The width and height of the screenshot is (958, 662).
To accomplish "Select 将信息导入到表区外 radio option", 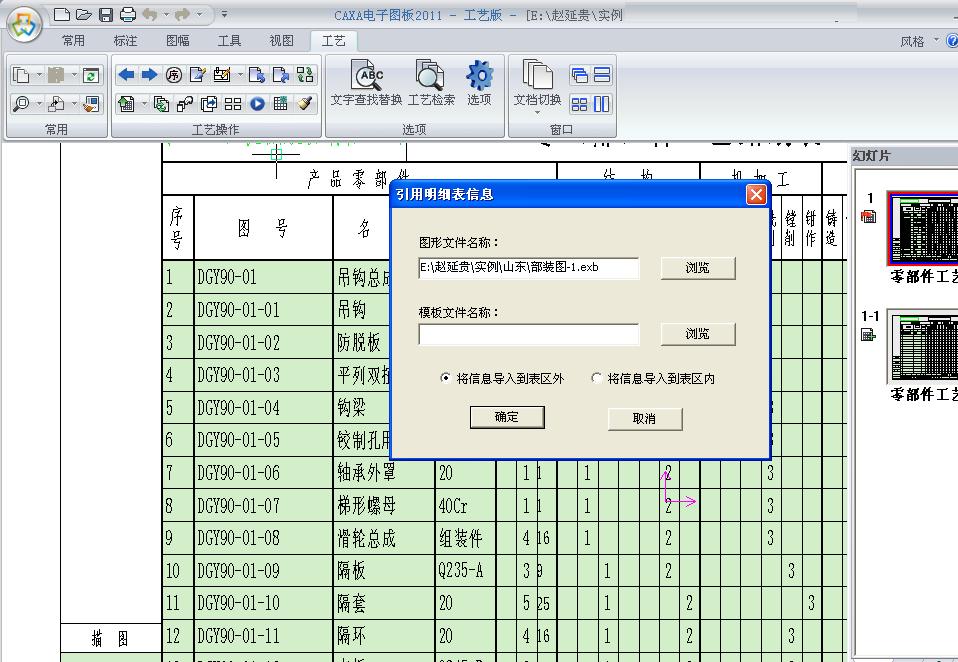I will 446,379.
